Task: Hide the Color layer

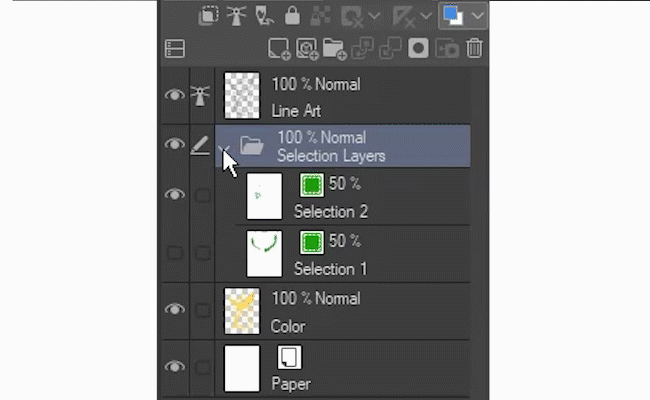Action: [175, 310]
